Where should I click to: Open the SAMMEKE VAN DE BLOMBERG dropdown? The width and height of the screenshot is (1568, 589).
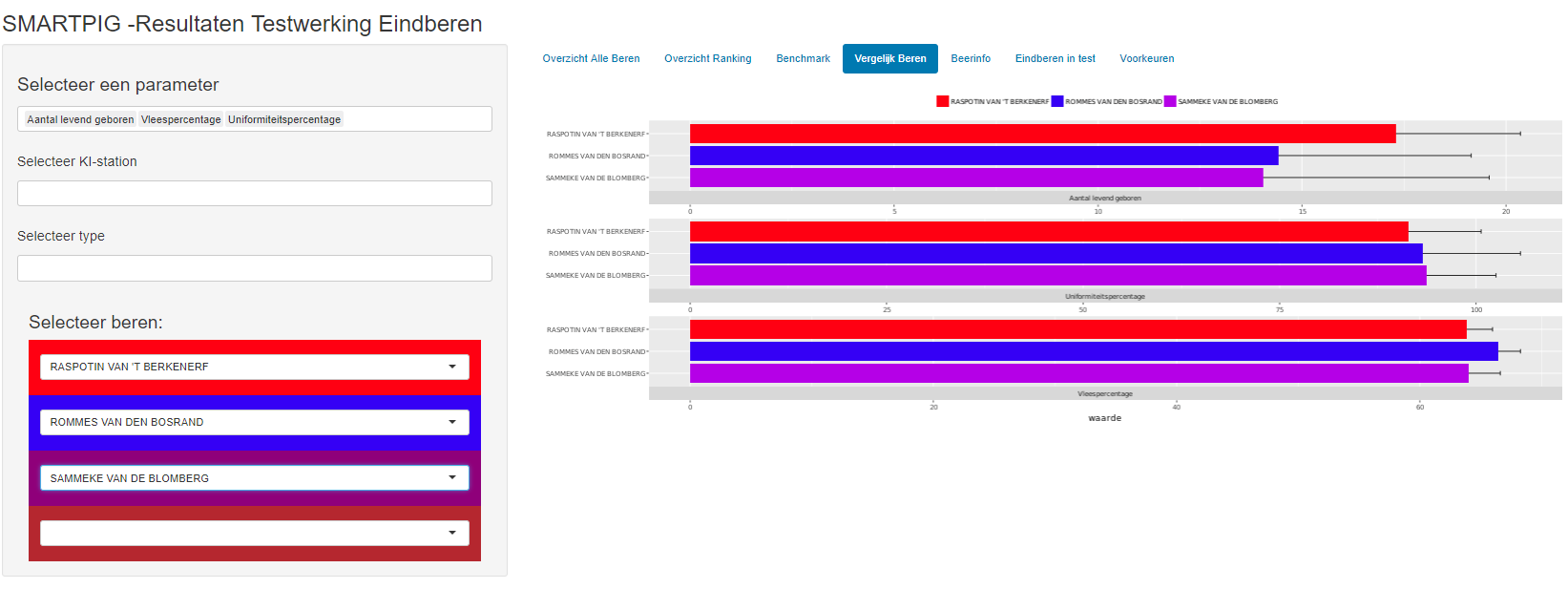click(255, 477)
